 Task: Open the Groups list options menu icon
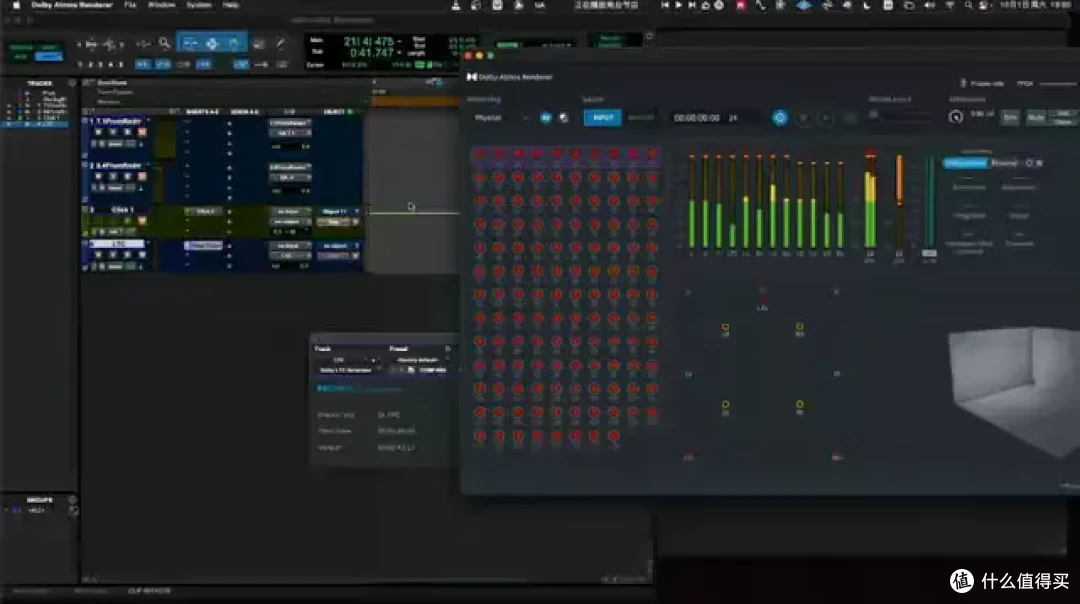pos(72,499)
